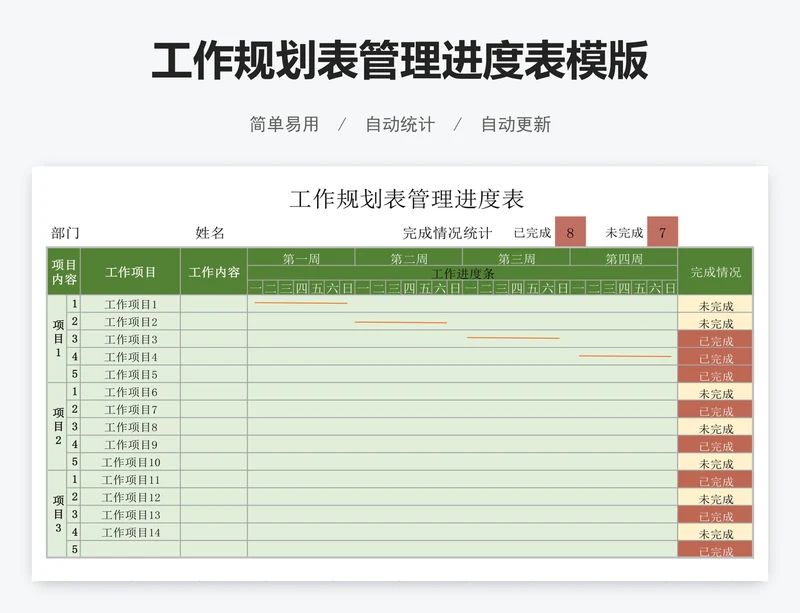The image size is (800, 613).
Task: Select the 未完成 status for 工作项目10
Action: click(x=715, y=463)
